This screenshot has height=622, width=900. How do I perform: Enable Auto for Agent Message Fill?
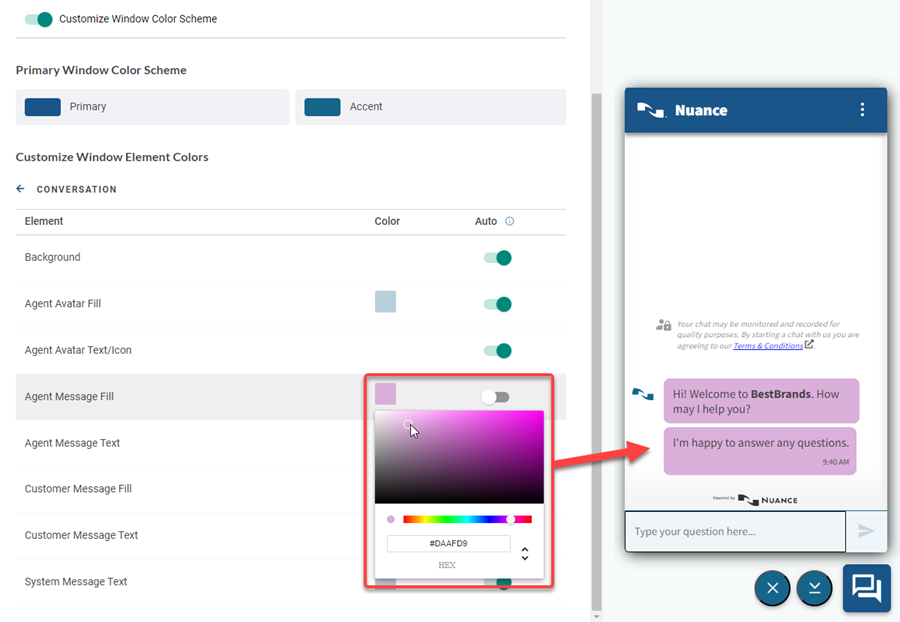pos(495,397)
